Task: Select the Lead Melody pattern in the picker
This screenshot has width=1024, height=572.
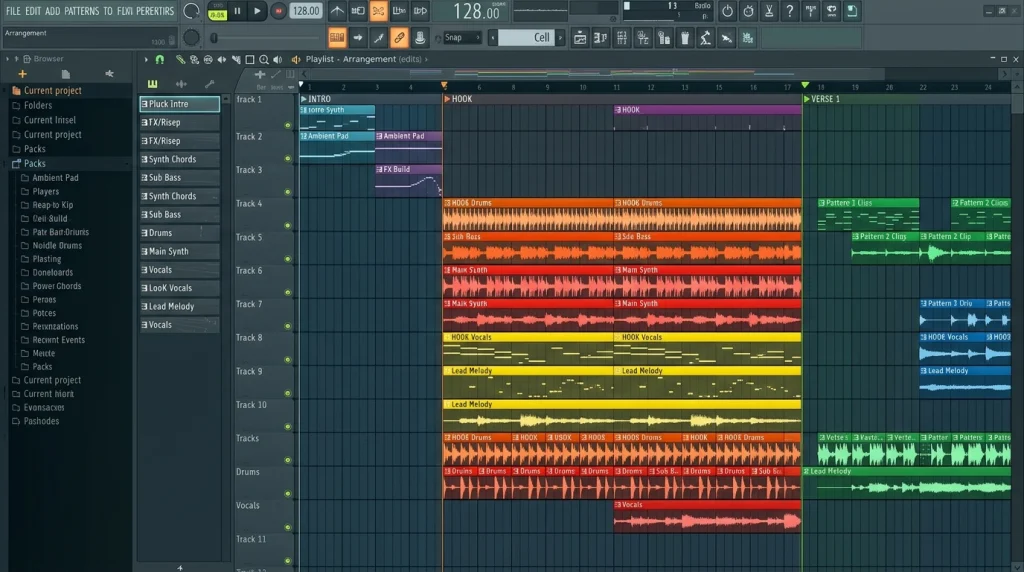Action: point(180,306)
